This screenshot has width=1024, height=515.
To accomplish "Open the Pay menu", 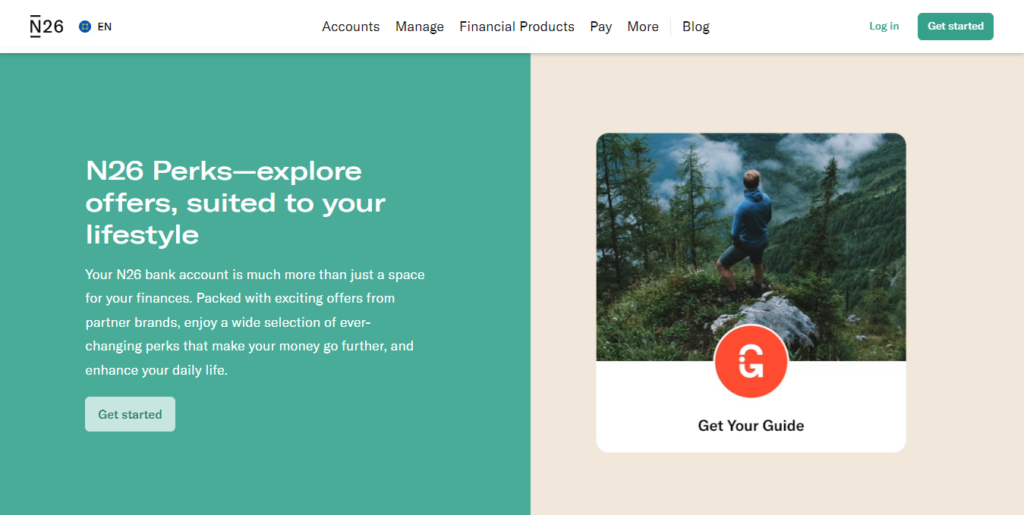I will click(601, 27).
